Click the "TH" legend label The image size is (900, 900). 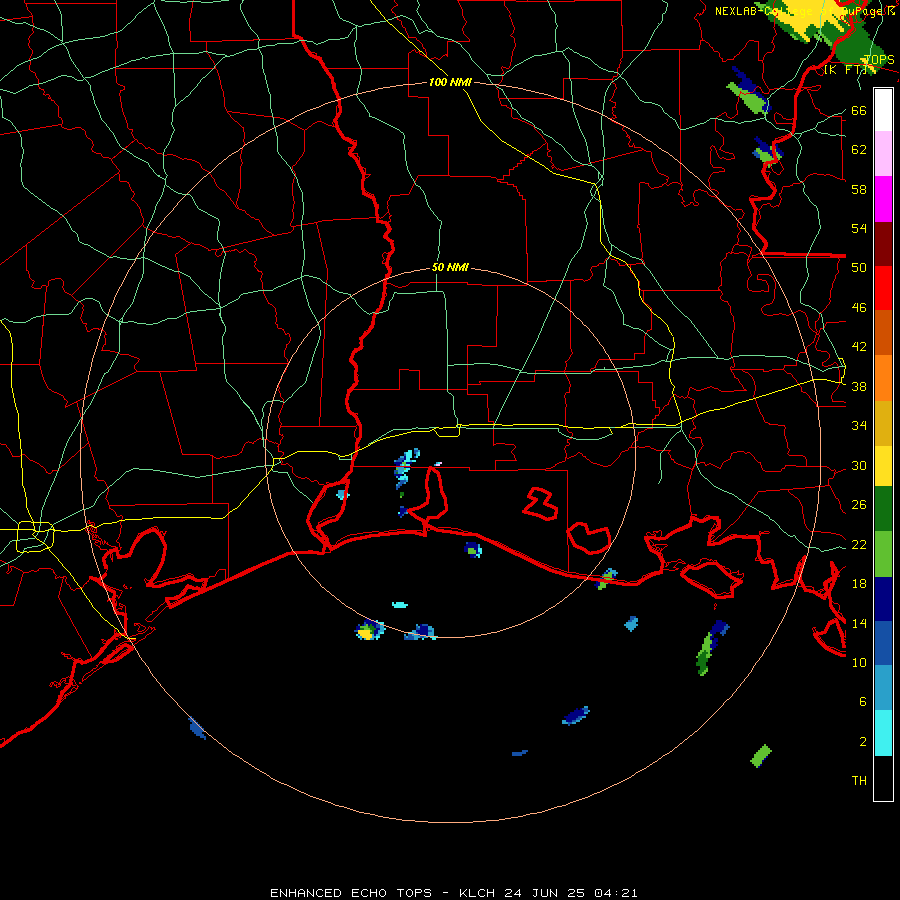pos(859,781)
